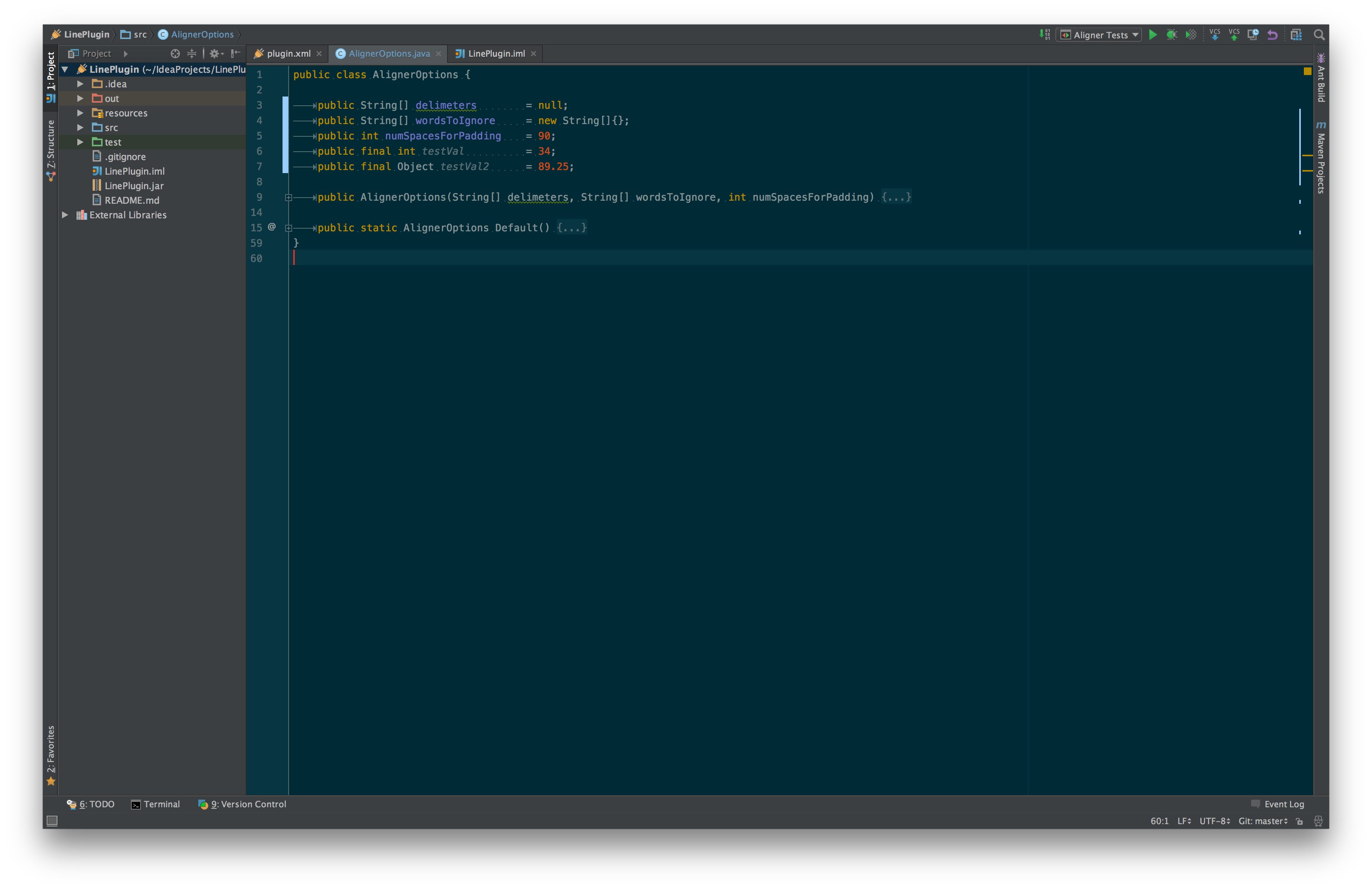
Task: Open the Aligner Tests run configuration dropdown
Action: (x=1099, y=34)
